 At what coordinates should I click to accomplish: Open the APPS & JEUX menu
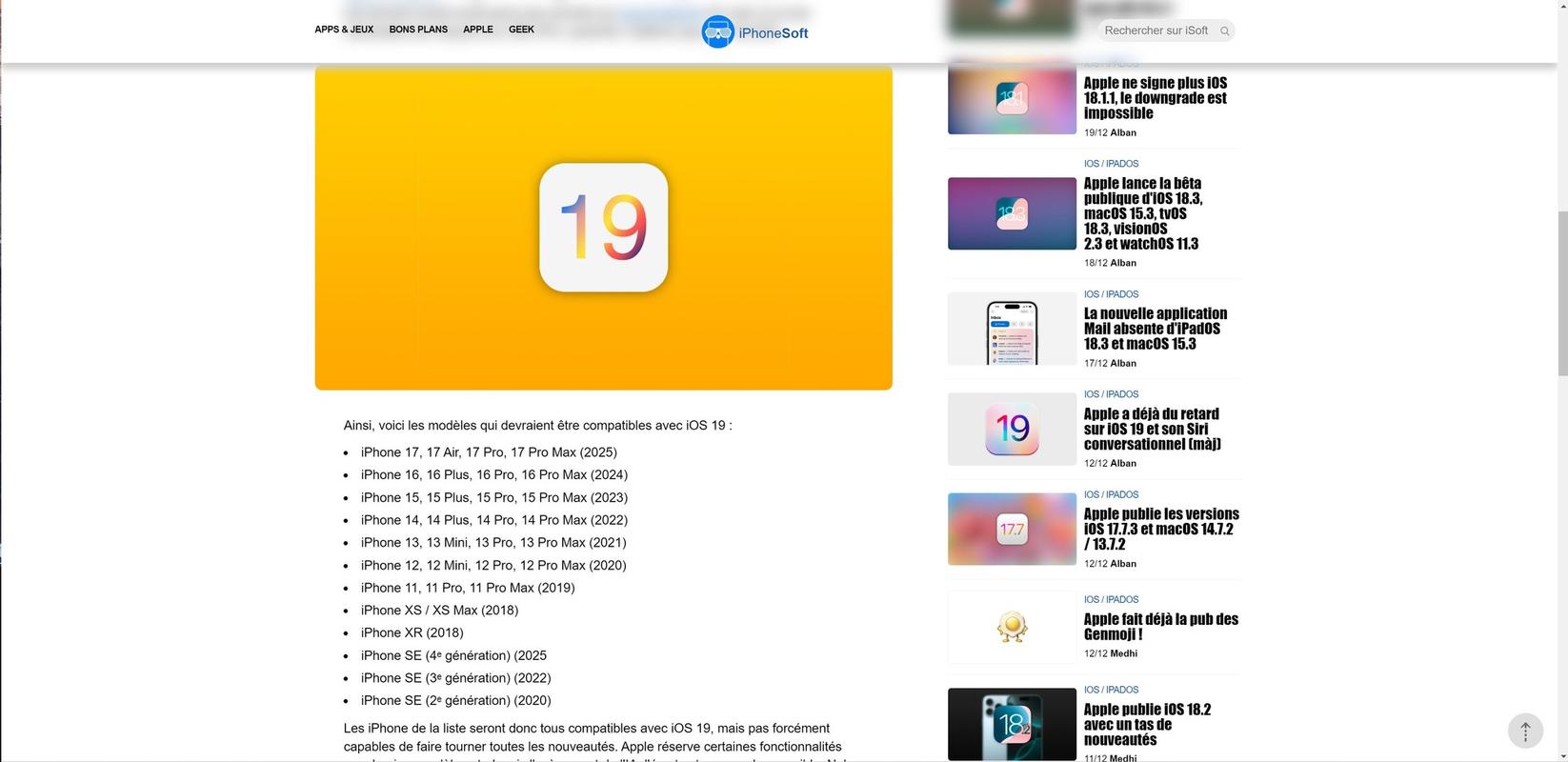[x=344, y=30]
